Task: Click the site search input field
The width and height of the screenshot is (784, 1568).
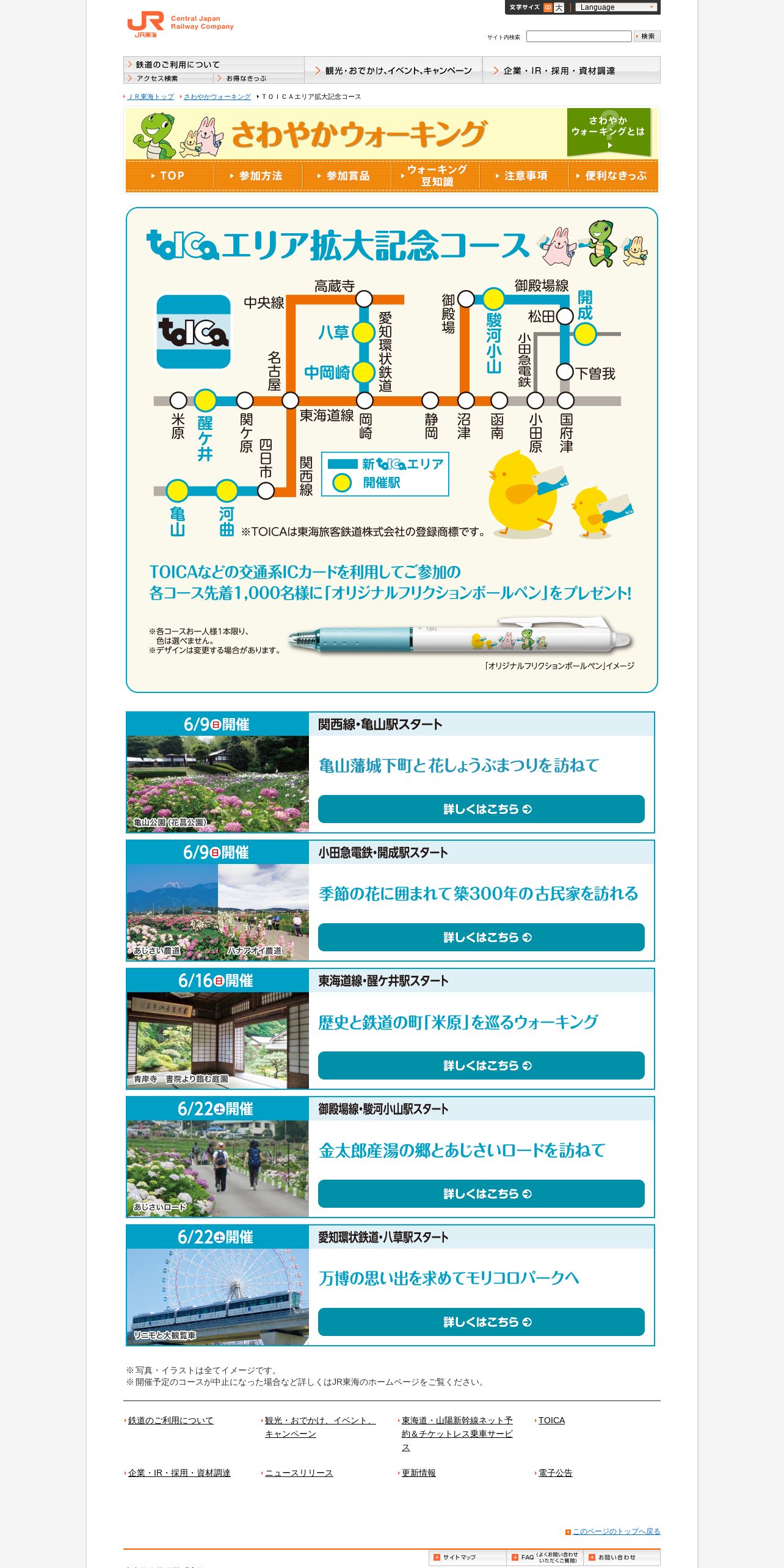Action: pos(579,37)
